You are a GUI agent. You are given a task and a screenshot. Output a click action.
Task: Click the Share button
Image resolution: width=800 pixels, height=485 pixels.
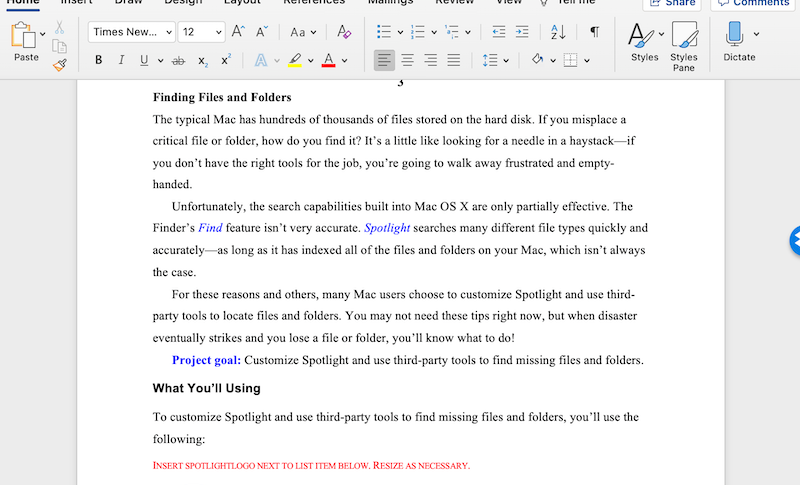(673, 3)
